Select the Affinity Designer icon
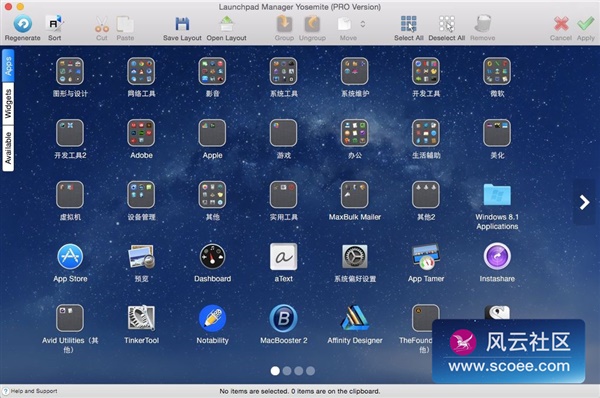 (x=355, y=318)
